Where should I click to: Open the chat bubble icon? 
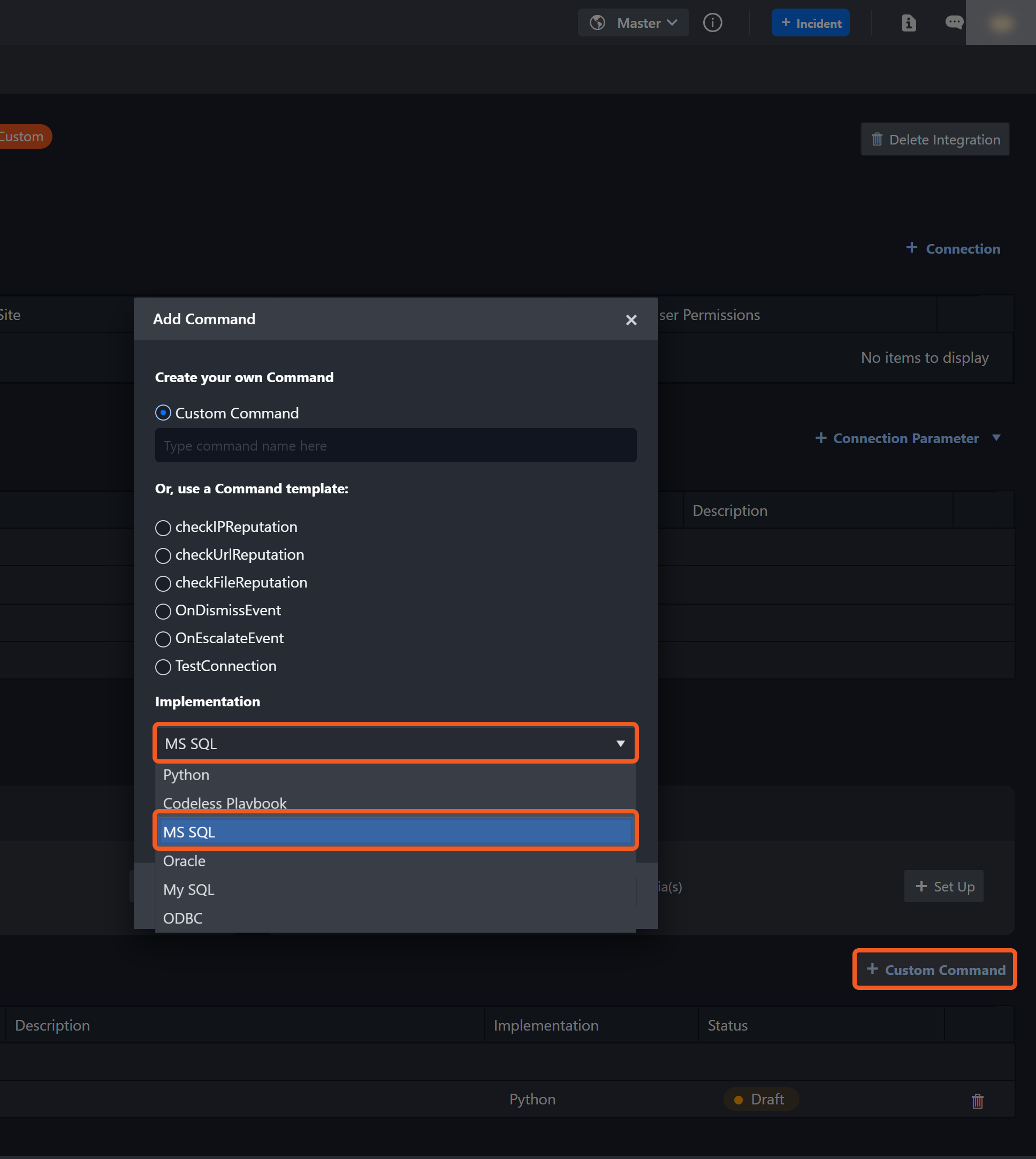tap(954, 23)
